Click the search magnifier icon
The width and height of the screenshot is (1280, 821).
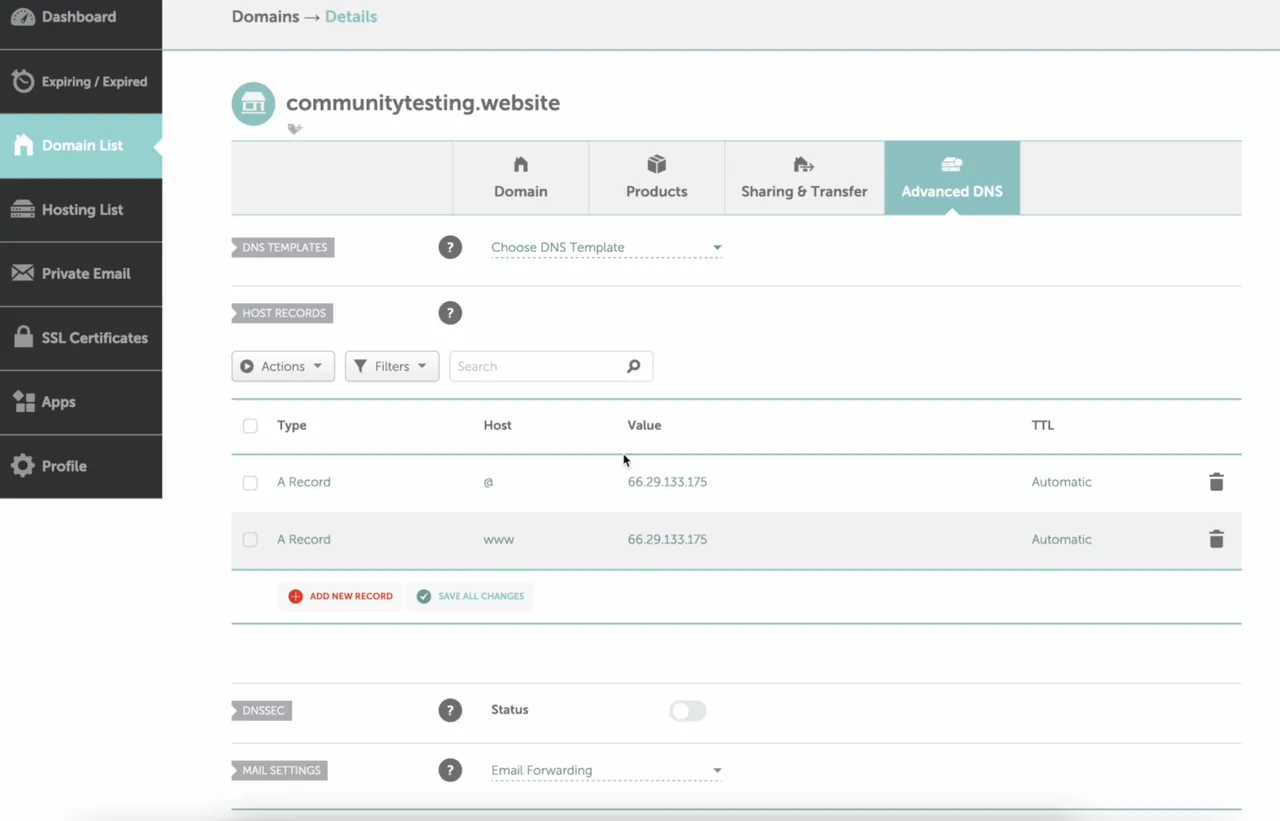(633, 366)
